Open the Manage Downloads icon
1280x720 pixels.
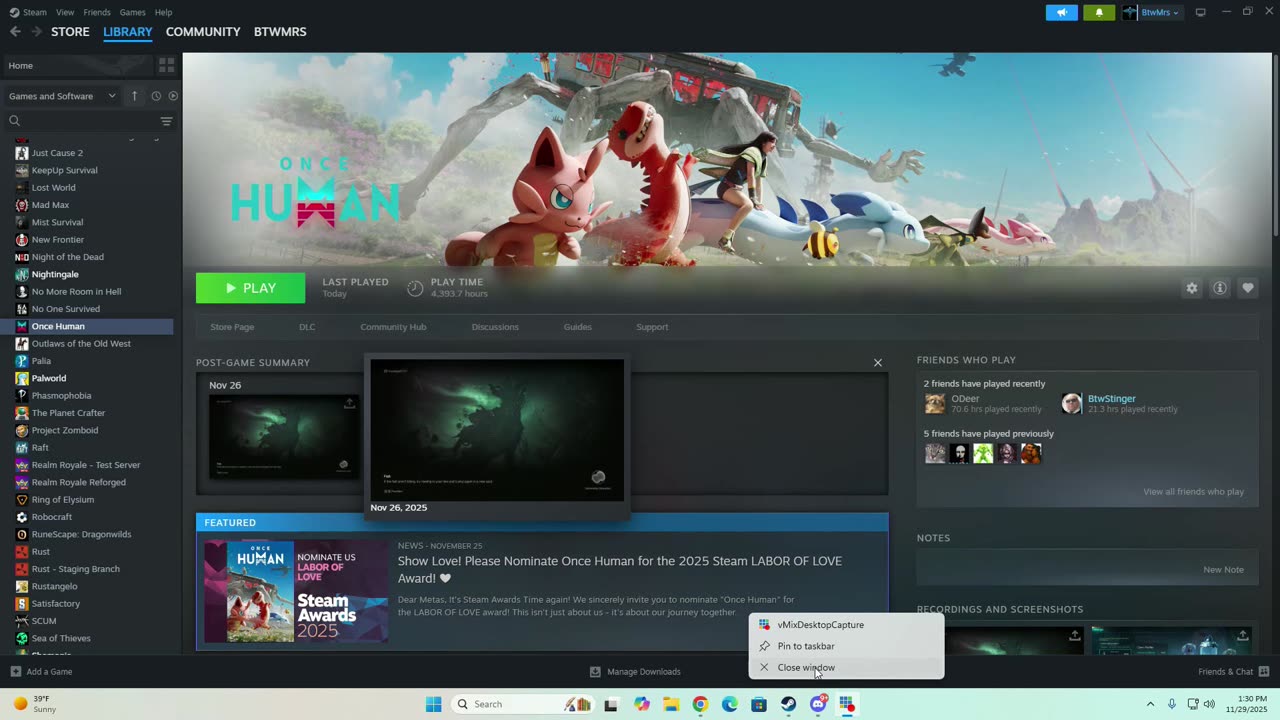click(595, 672)
